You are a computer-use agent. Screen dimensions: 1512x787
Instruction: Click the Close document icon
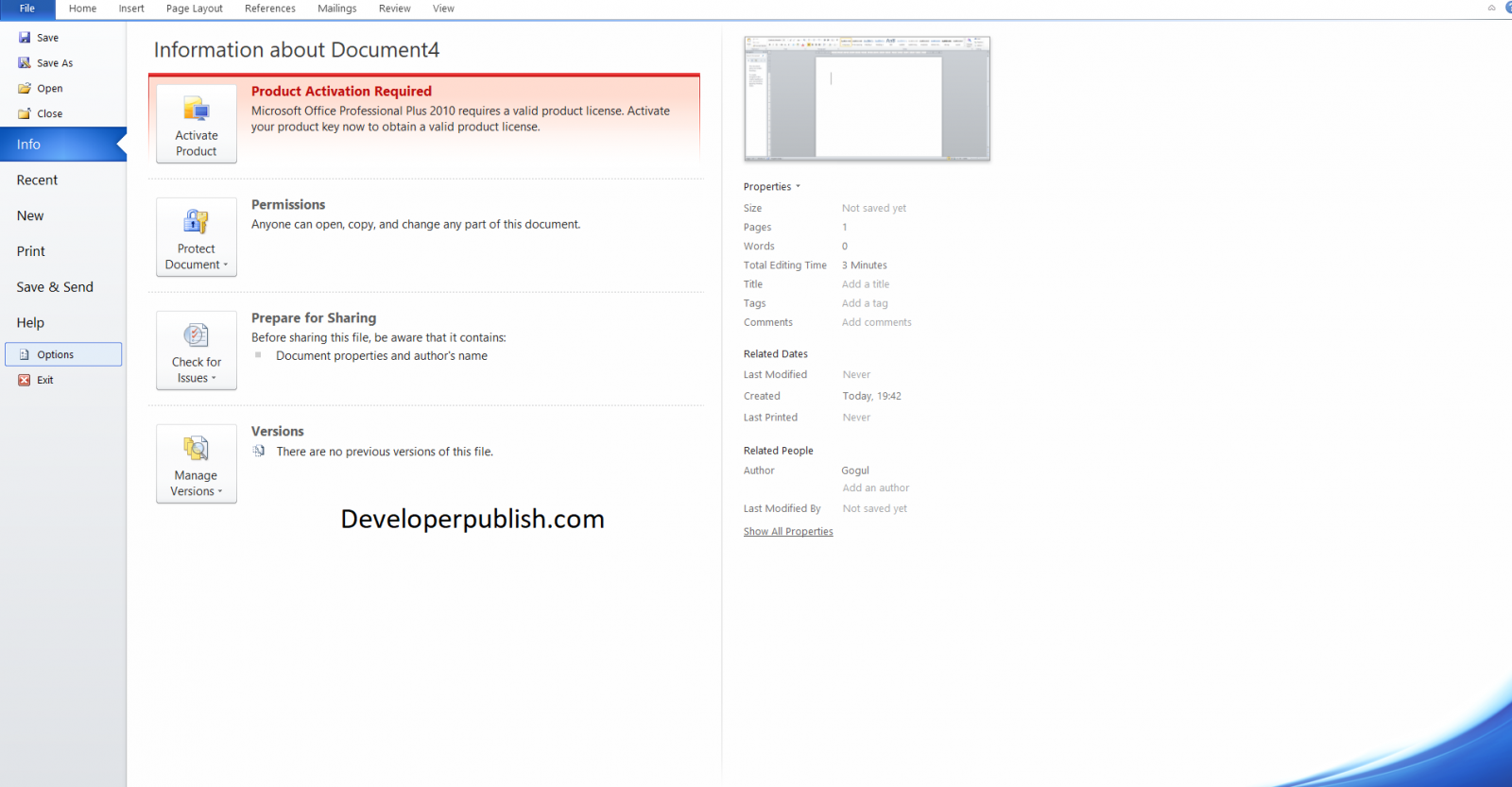[x=25, y=114]
